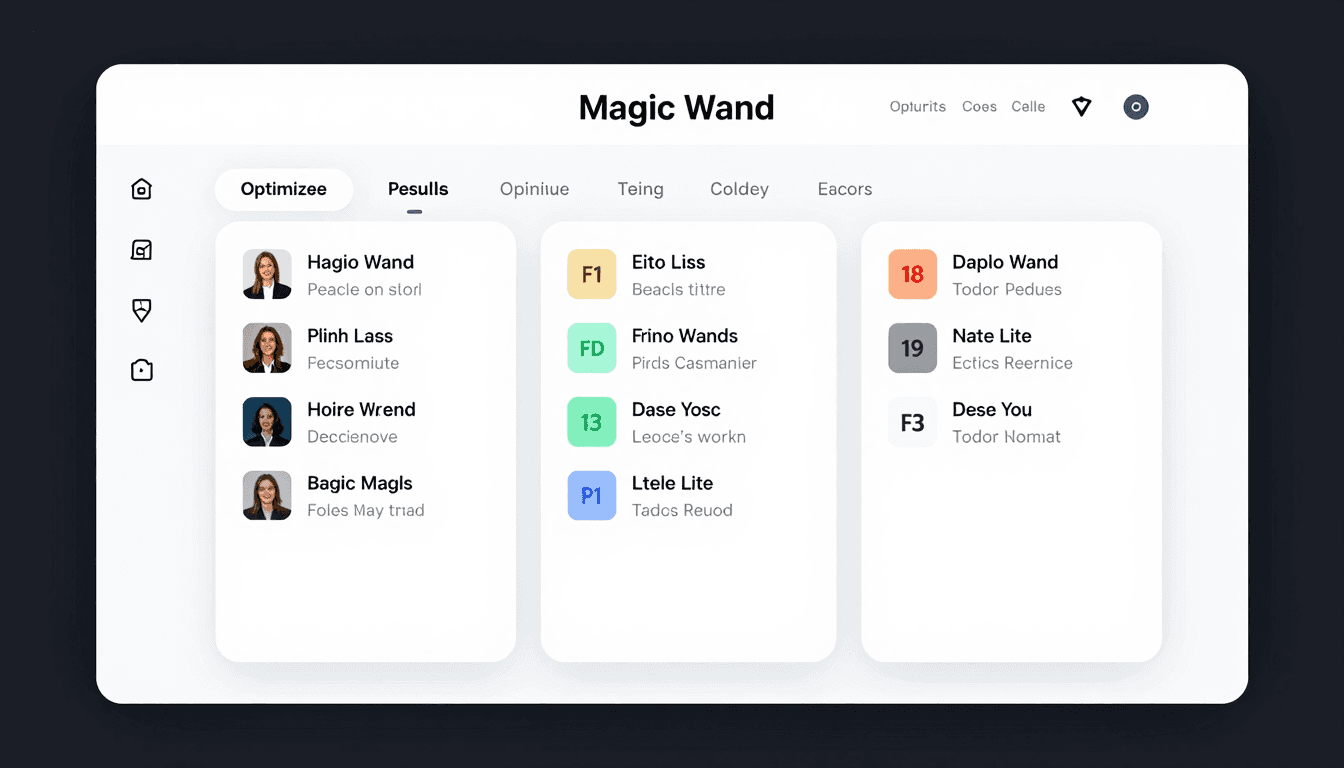This screenshot has width=1344, height=768.
Task: Select the Plinh Lass name
Action: tap(350, 336)
